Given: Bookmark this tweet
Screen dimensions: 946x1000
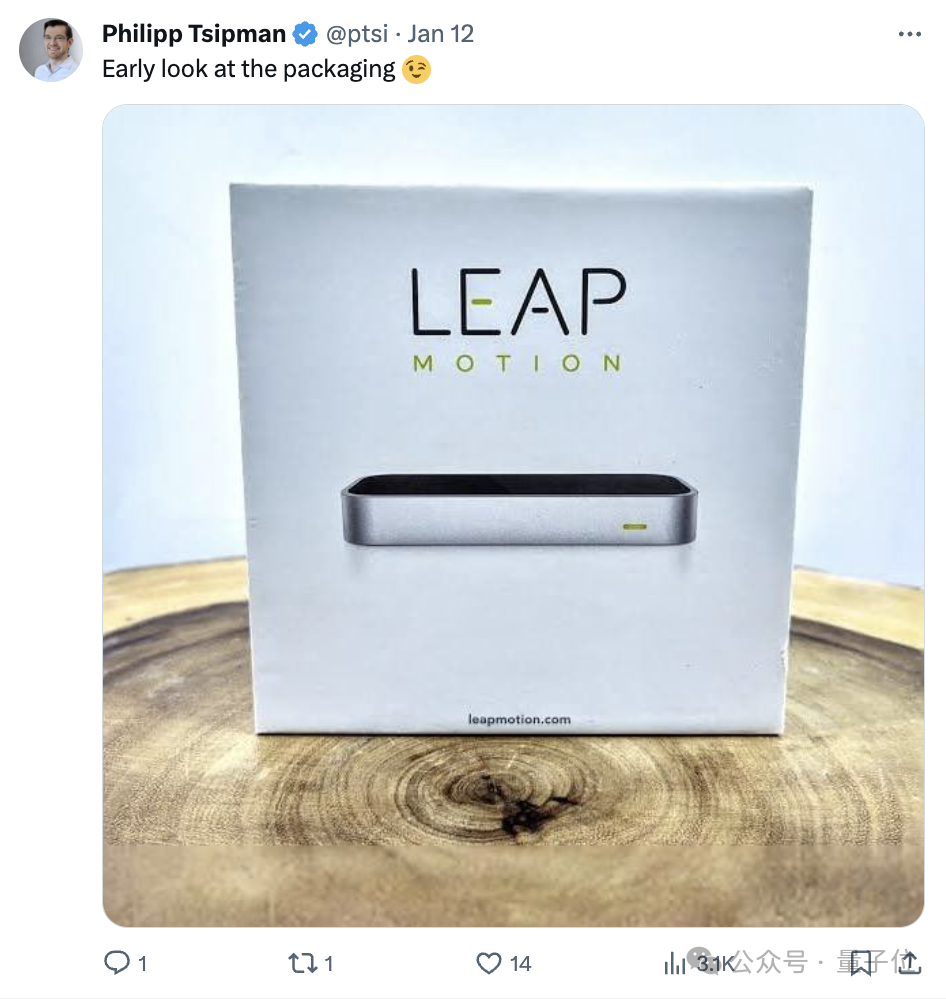Looking at the screenshot, I should coord(861,963).
